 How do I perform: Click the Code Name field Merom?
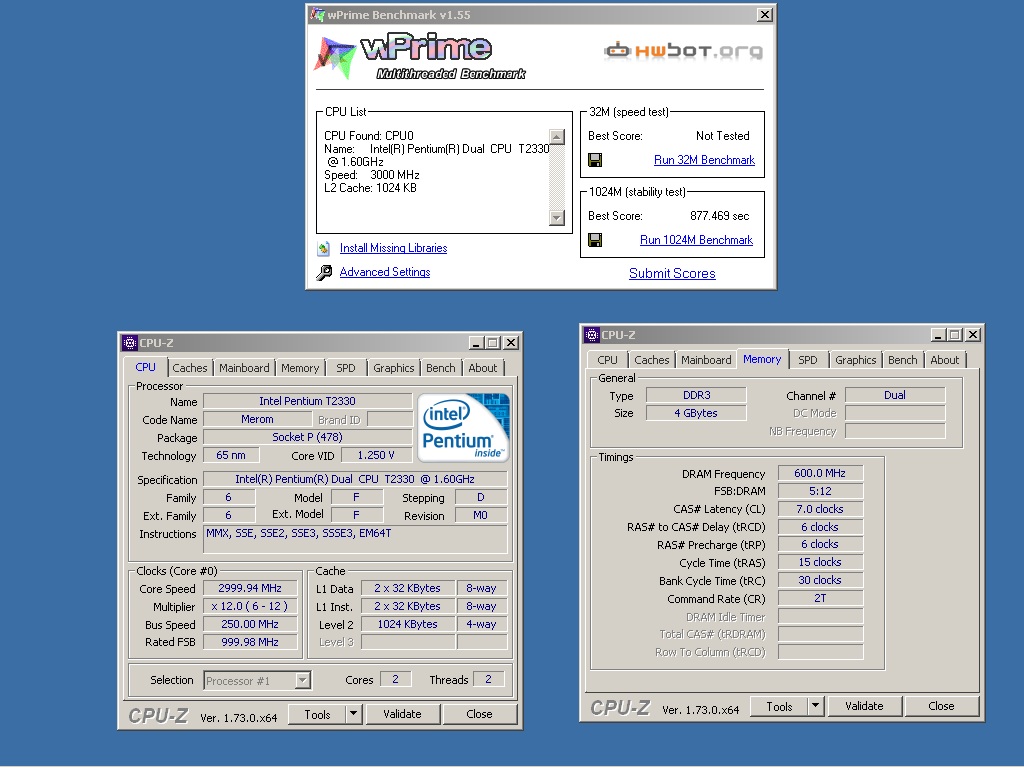point(257,419)
